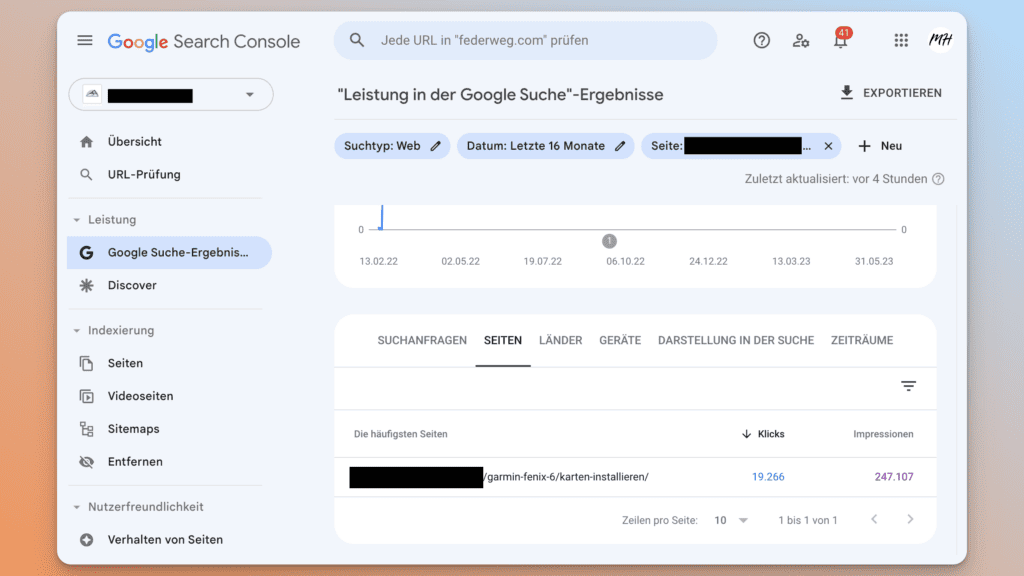Viewport: 1024px width, 576px height.
Task: Open help next to Zuletzt aktualisiert
Action: coord(938,179)
